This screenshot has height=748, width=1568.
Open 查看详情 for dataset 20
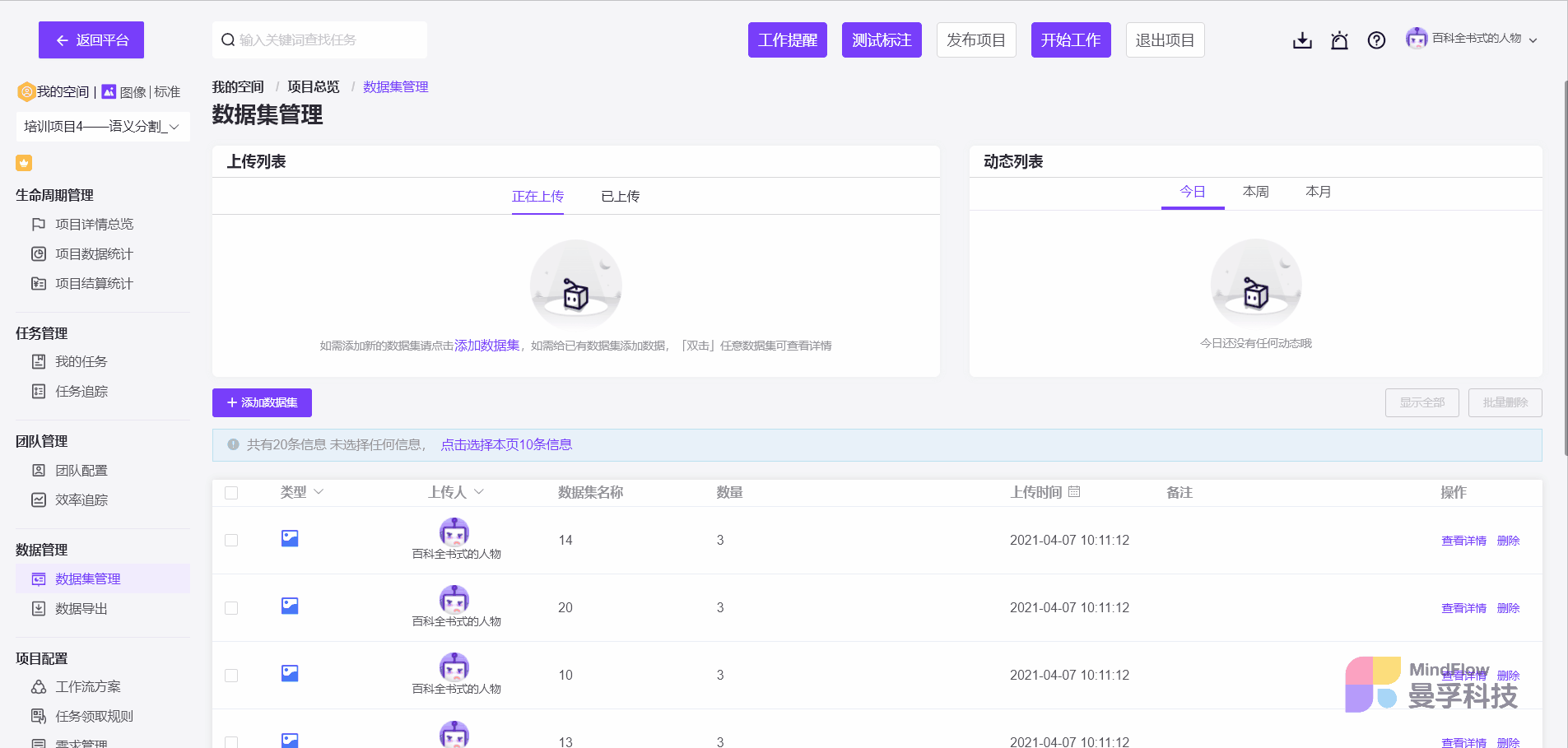(x=1463, y=608)
